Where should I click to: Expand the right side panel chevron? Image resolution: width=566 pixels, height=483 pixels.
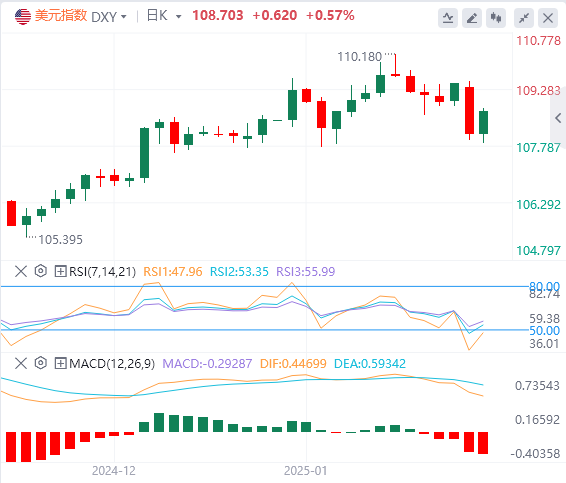tap(558, 118)
